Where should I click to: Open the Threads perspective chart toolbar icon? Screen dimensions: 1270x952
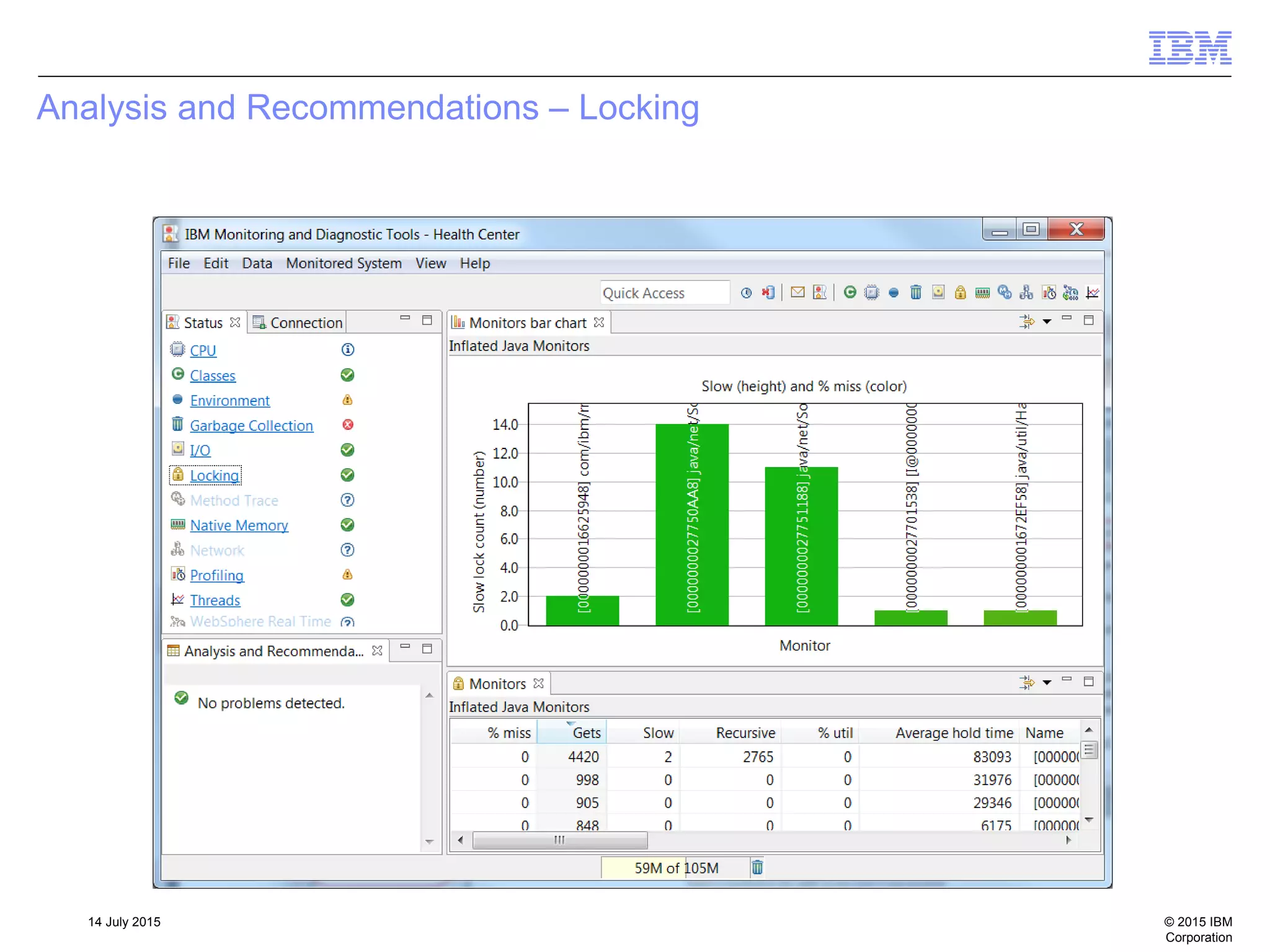tap(1093, 292)
